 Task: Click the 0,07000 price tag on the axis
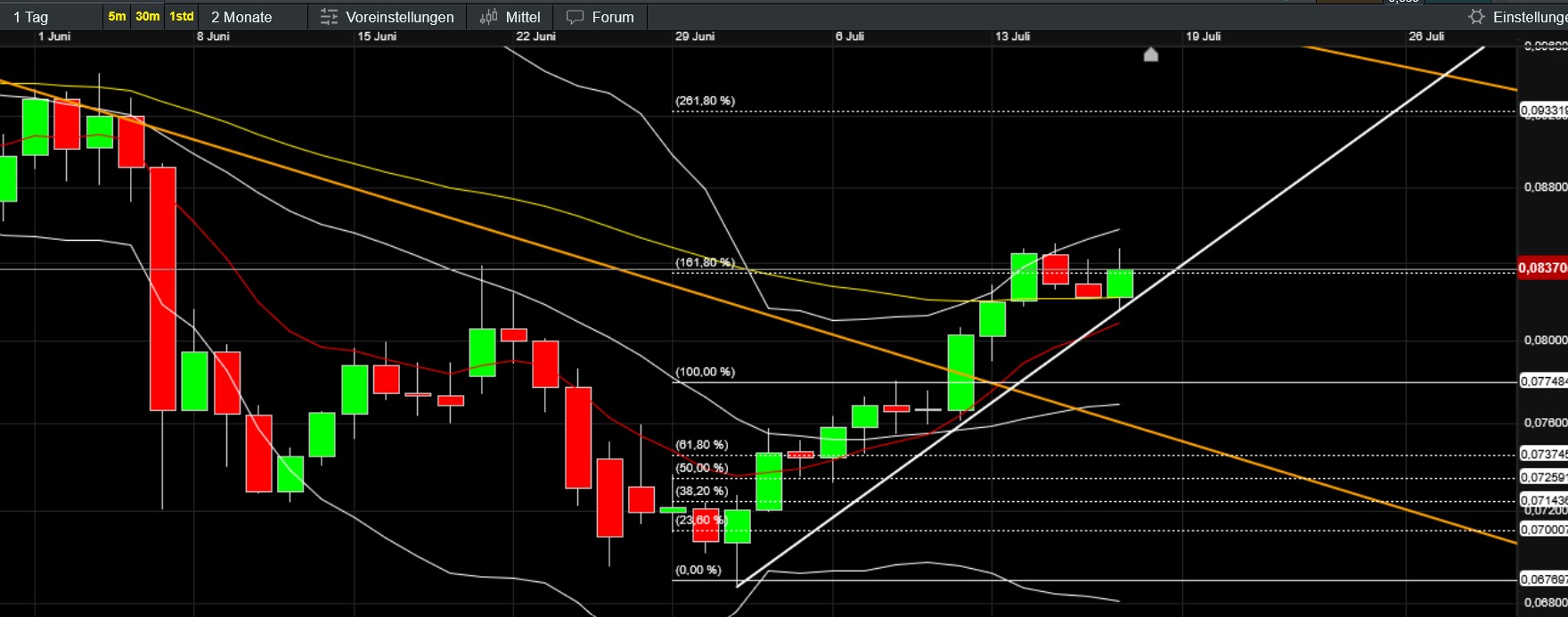(1543, 530)
